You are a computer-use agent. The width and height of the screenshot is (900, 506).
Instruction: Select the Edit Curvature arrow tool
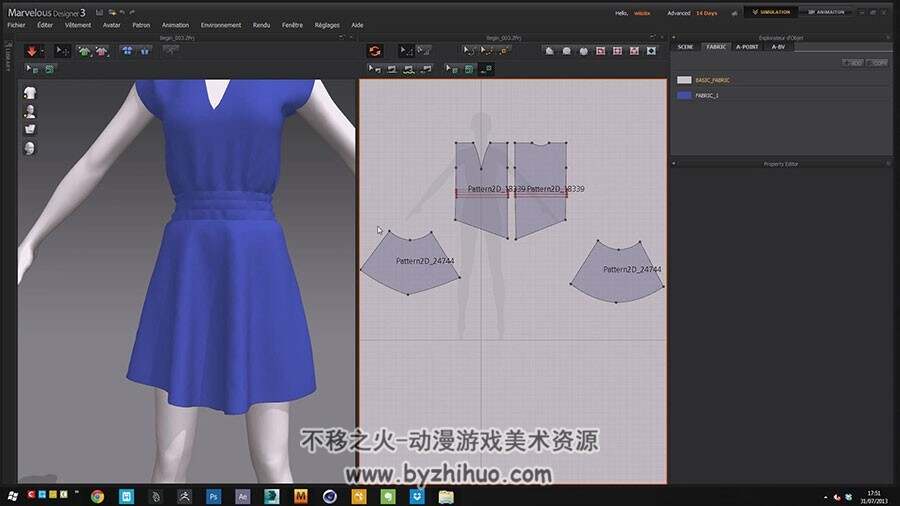(x=469, y=51)
